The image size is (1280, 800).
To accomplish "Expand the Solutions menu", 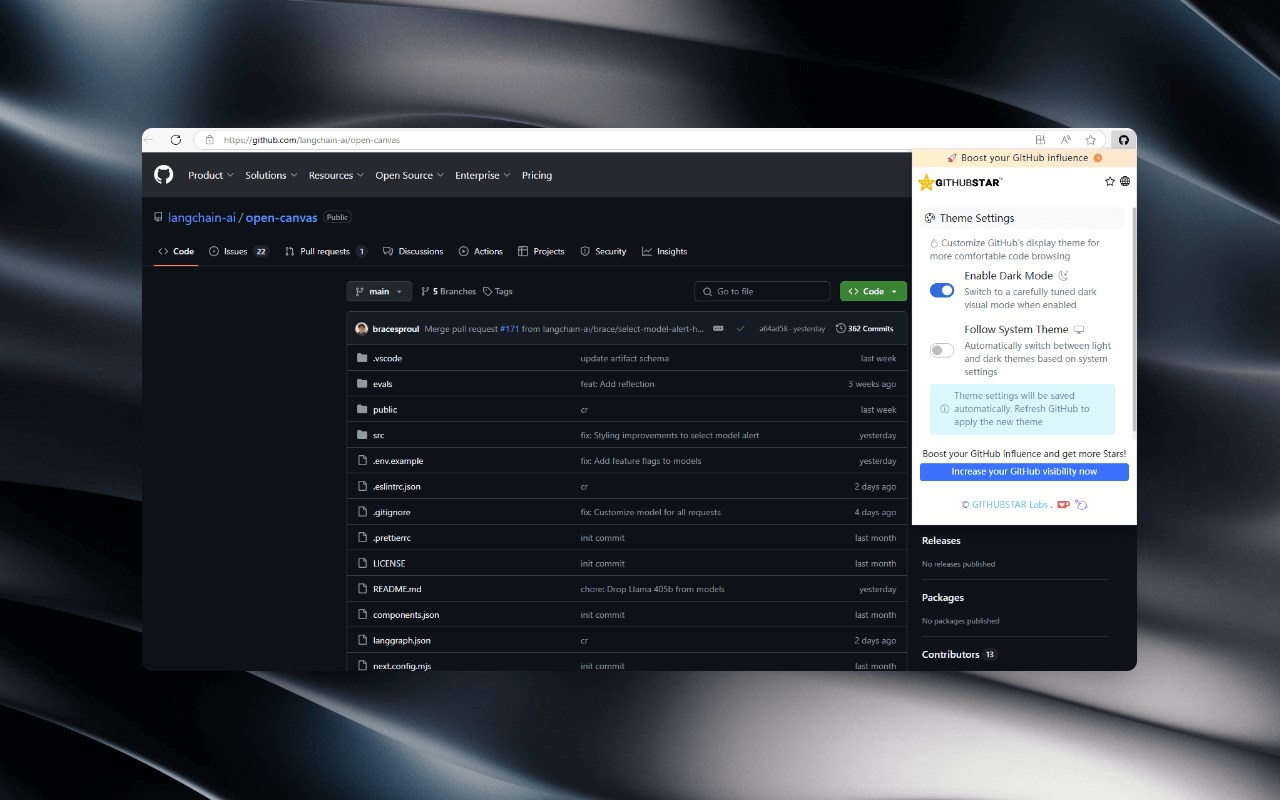I will tap(270, 175).
